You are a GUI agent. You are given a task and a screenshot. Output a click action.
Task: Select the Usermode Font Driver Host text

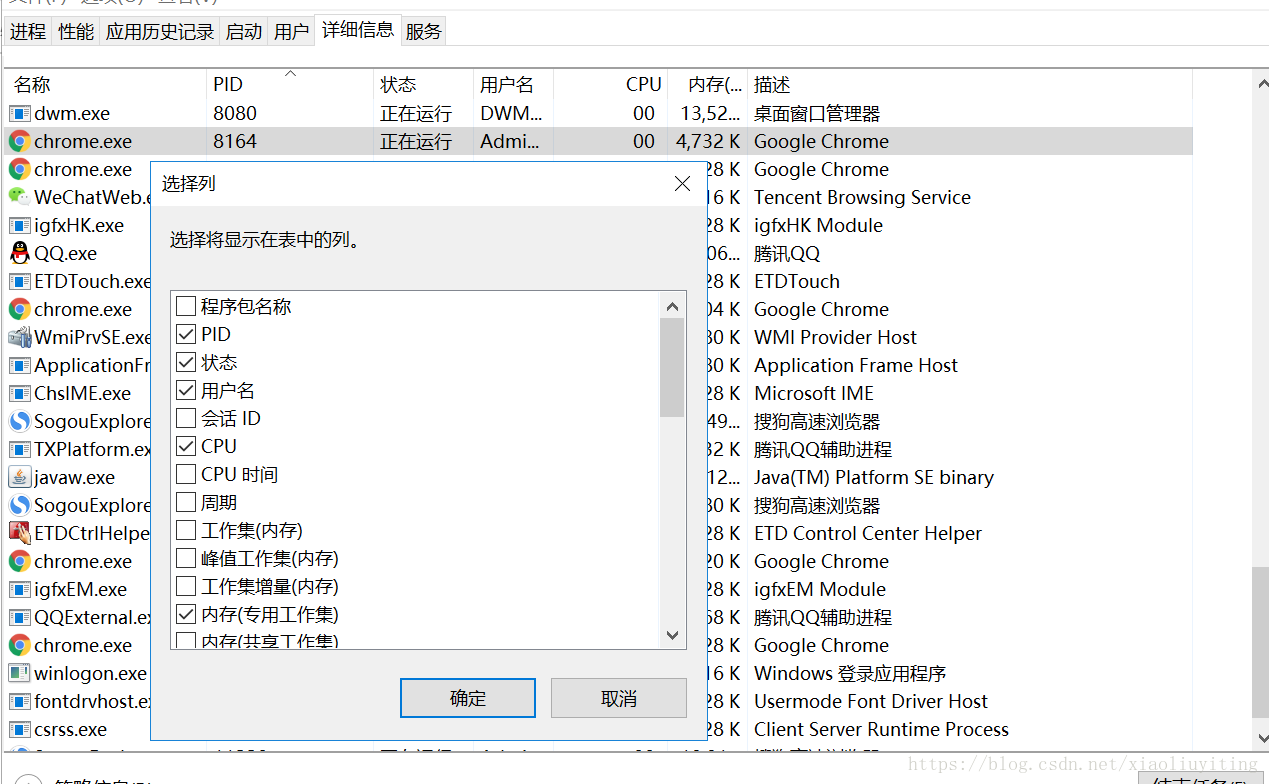(x=871, y=701)
